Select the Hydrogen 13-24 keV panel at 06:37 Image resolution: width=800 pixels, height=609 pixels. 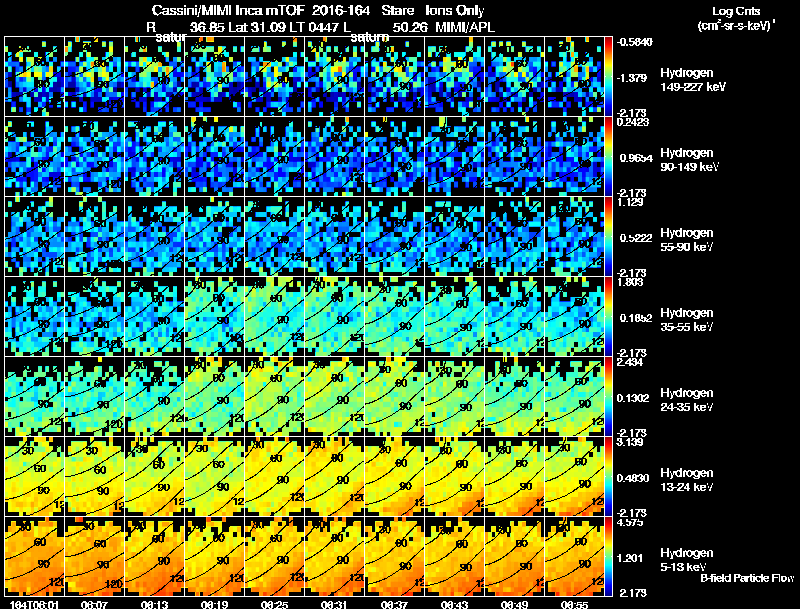tap(394, 476)
